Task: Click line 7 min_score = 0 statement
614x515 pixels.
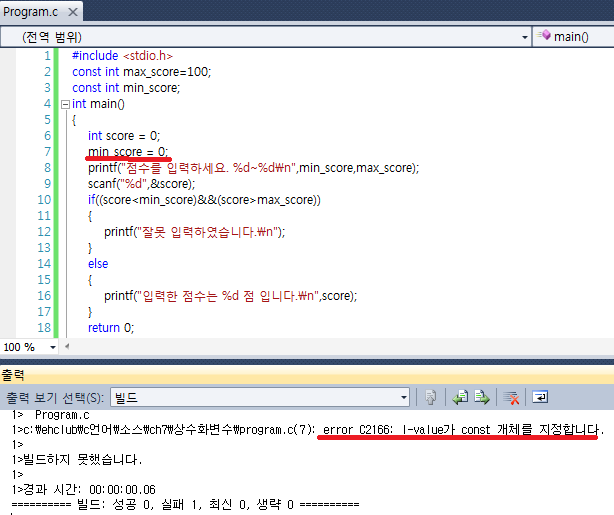Action: [x=128, y=152]
